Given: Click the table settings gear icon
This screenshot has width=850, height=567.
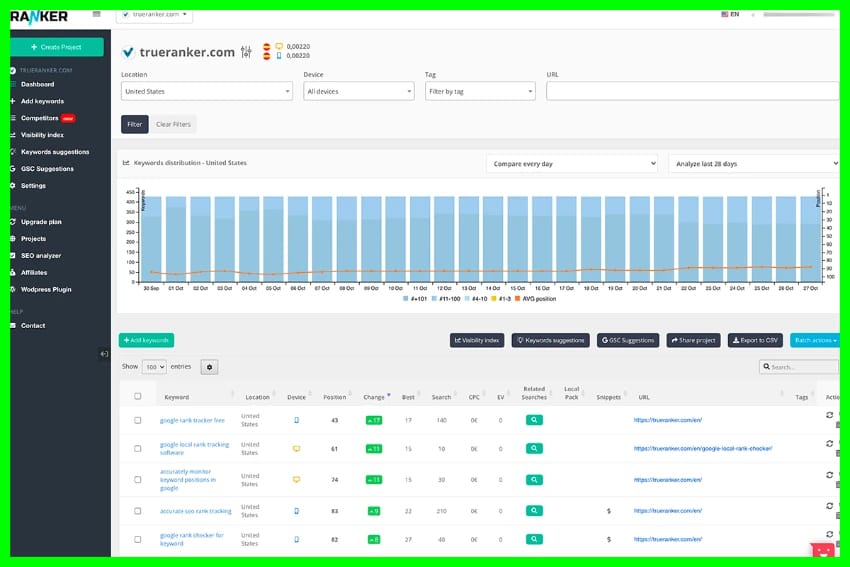Looking at the screenshot, I should pos(209,367).
